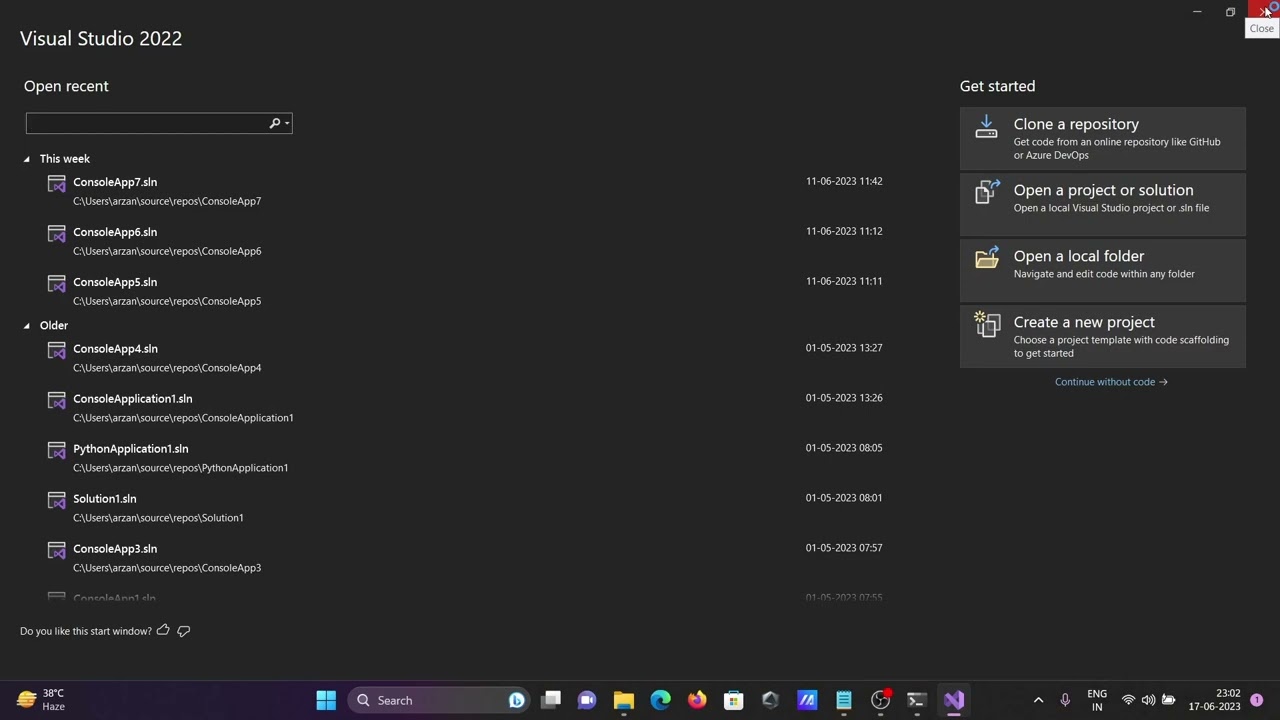The image size is (1280, 720).
Task: Click the ConsoleApp4.sln solution icon
Action: (x=56, y=351)
